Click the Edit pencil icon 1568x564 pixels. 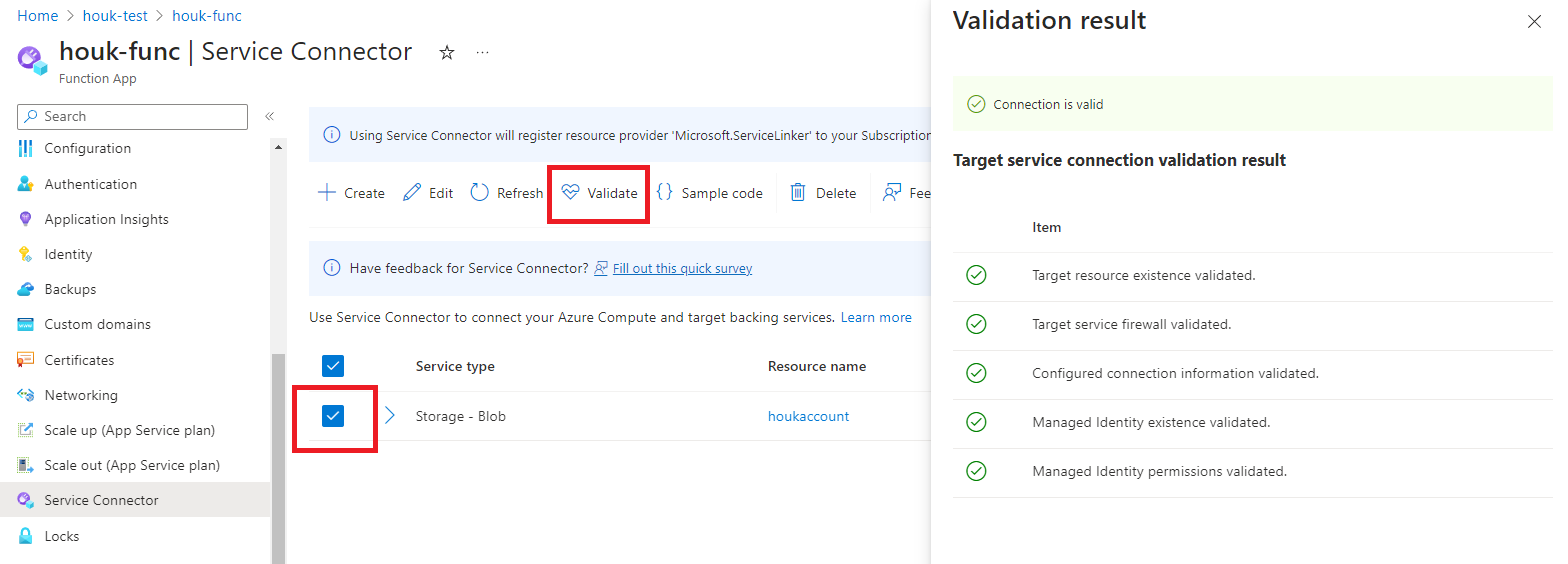(x=412, y=193)
